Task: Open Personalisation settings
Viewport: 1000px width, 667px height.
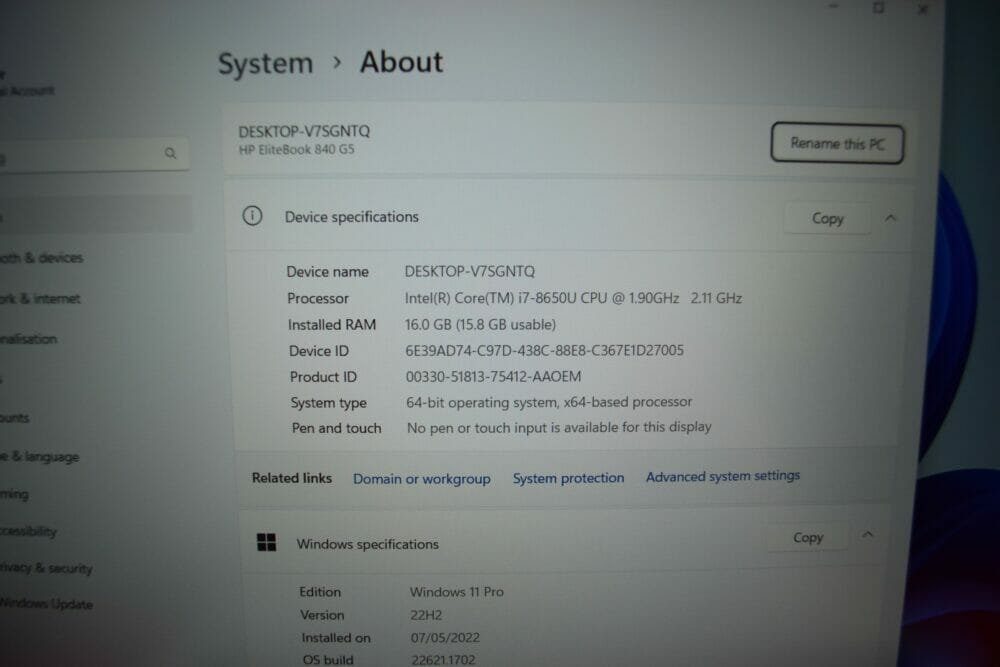Action: click(29, 339)
